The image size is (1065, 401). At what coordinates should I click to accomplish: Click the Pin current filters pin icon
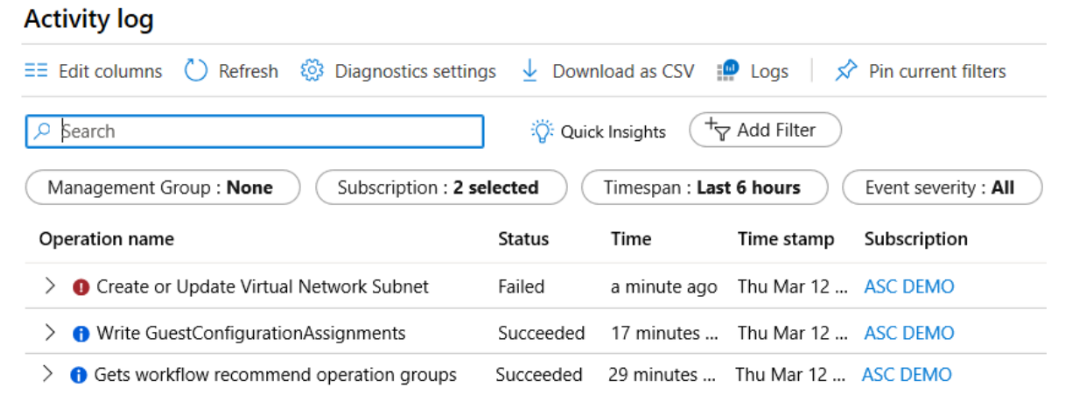(846, 71)
